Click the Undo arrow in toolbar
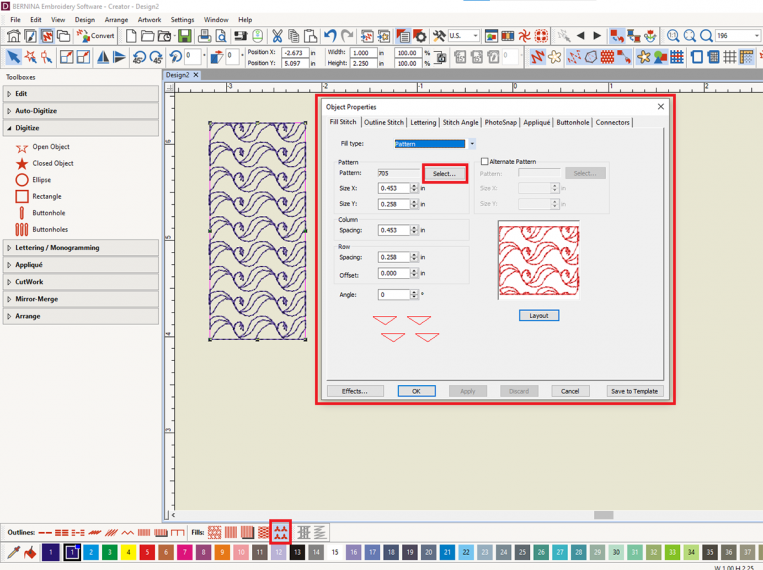The height and width of the screenshot is (570, 763). [x=331, y=36]
